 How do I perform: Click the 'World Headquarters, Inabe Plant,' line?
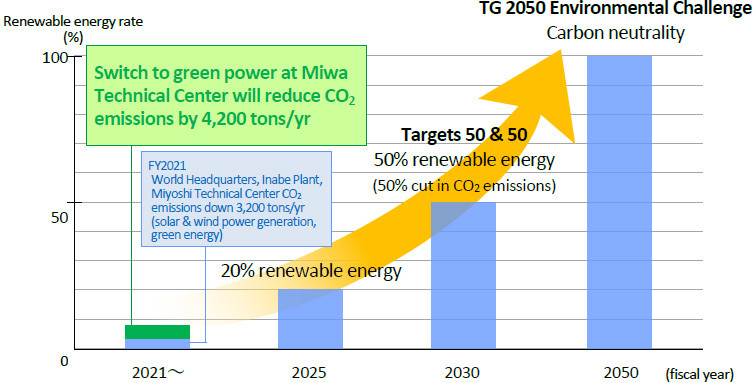point(236,180)
